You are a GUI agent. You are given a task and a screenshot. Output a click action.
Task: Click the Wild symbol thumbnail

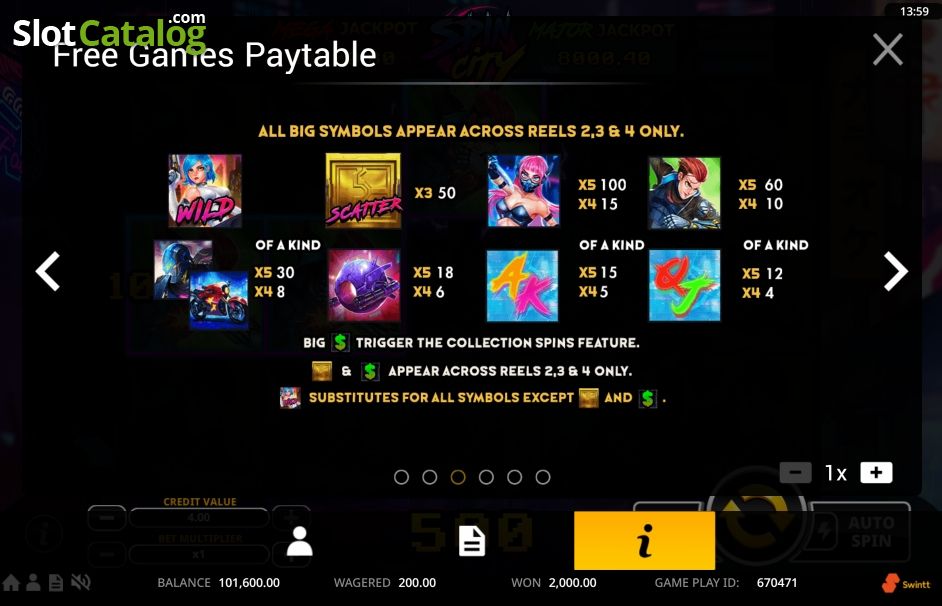pyautogui.click(x=205, y=191)
